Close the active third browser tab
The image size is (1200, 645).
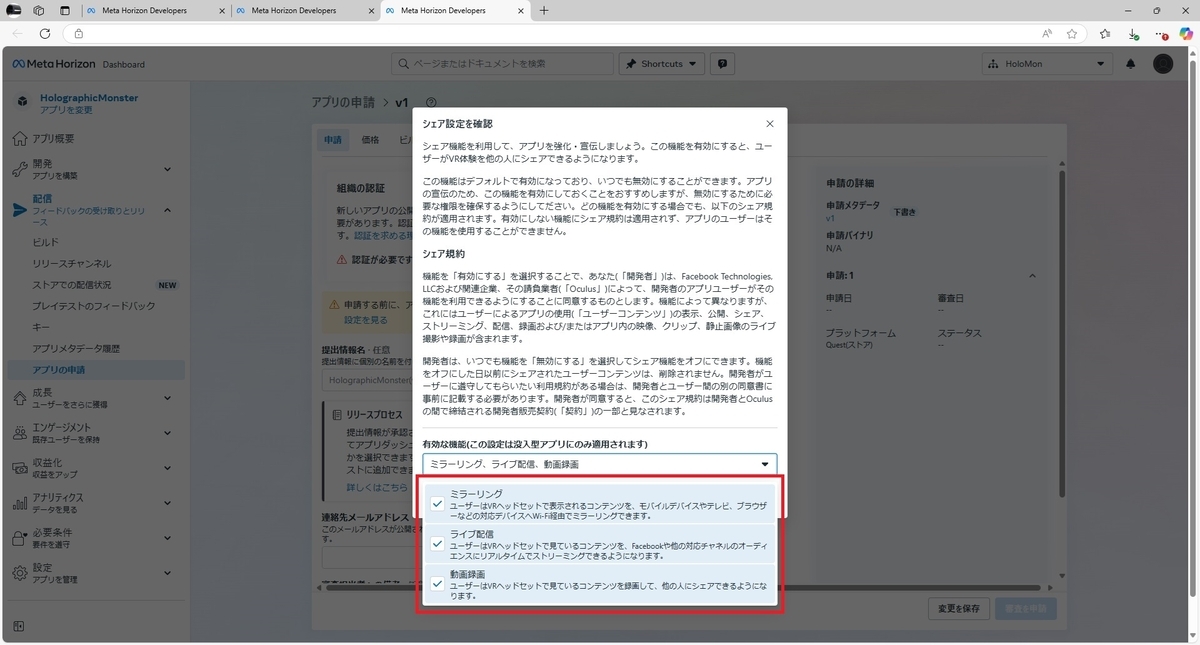point(521,10)
